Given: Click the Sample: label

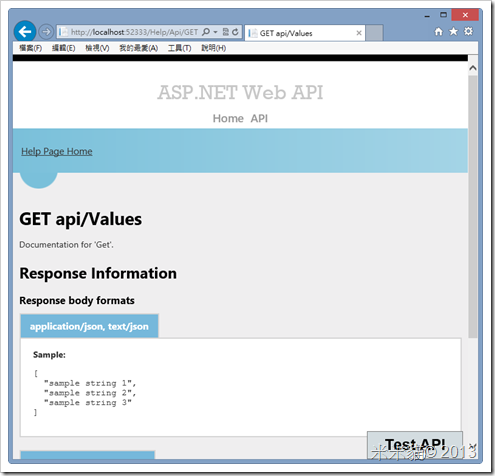Looking at the screenshot, I should click(x=49, y=355).
